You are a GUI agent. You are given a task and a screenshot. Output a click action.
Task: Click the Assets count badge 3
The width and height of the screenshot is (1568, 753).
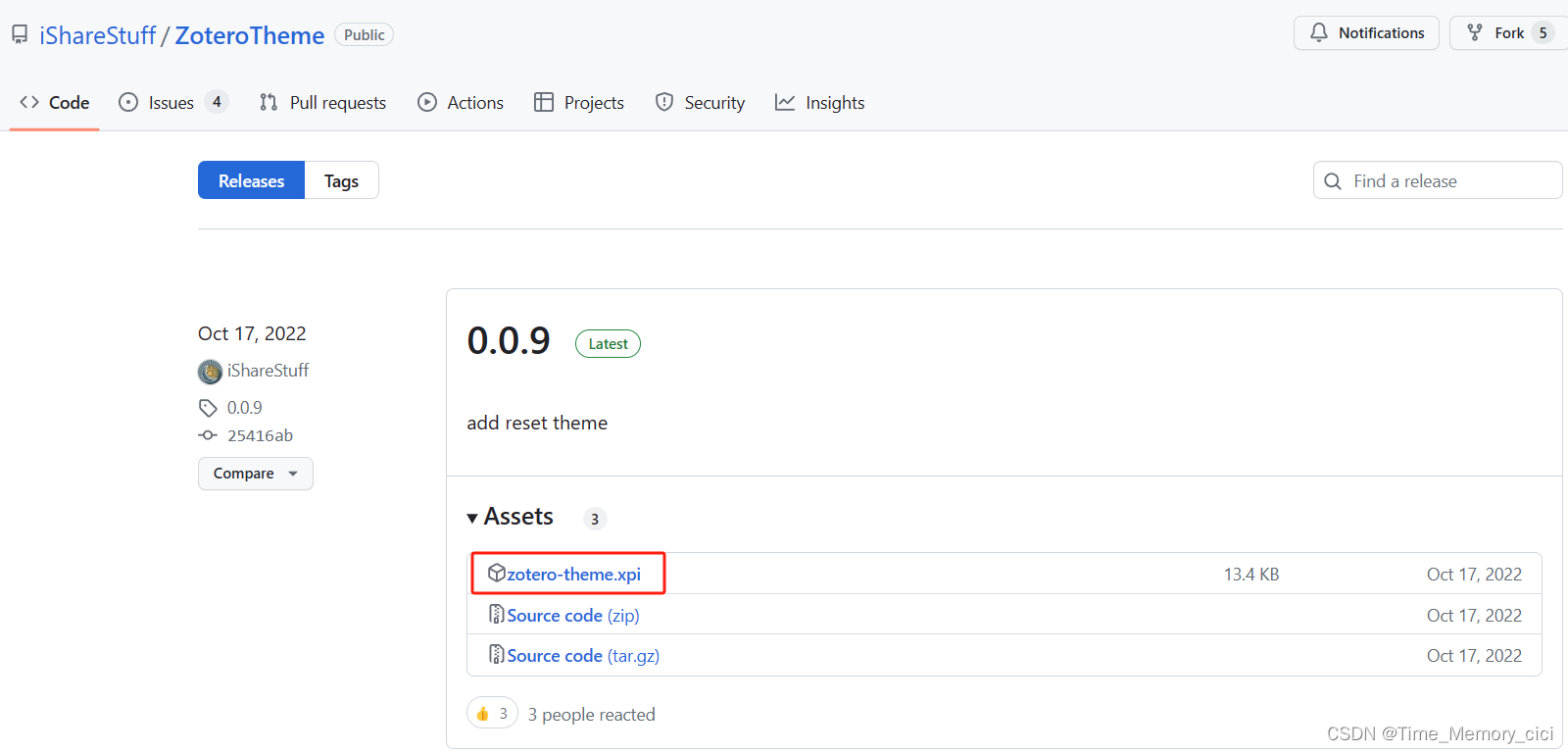[595, 519]
